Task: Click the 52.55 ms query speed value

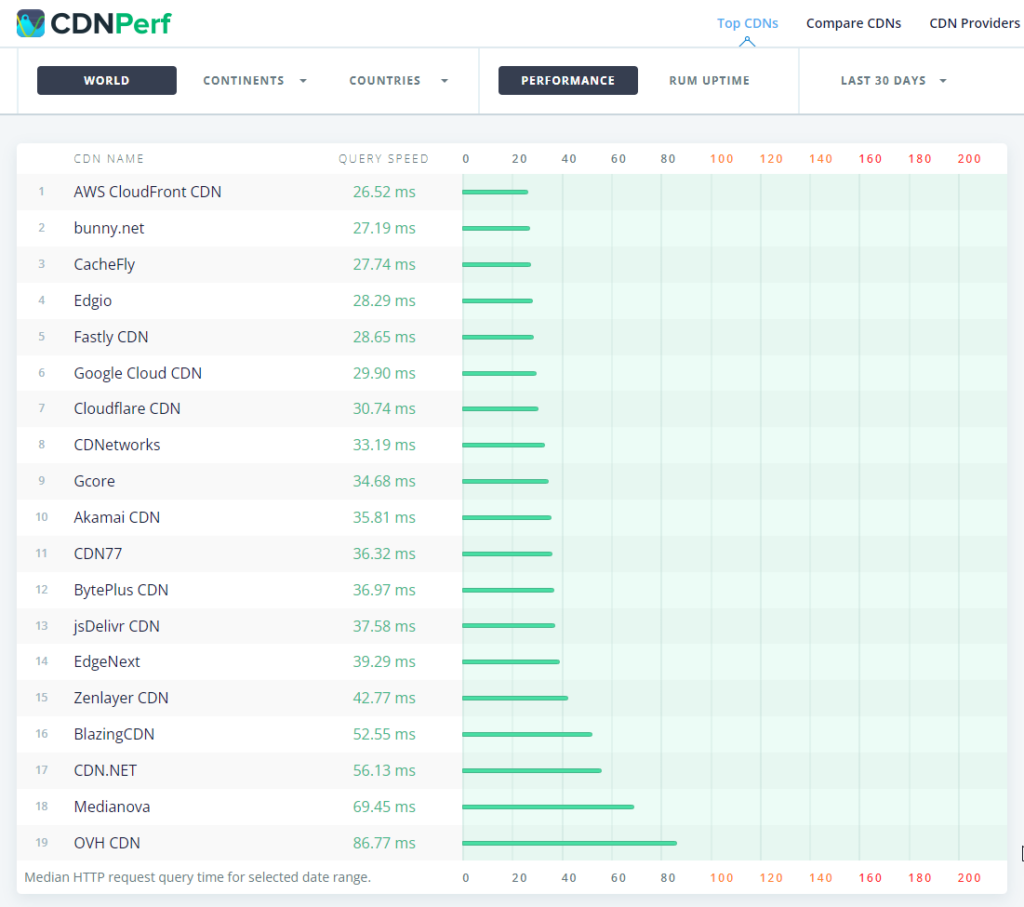Action: click(x=384, y=734)
